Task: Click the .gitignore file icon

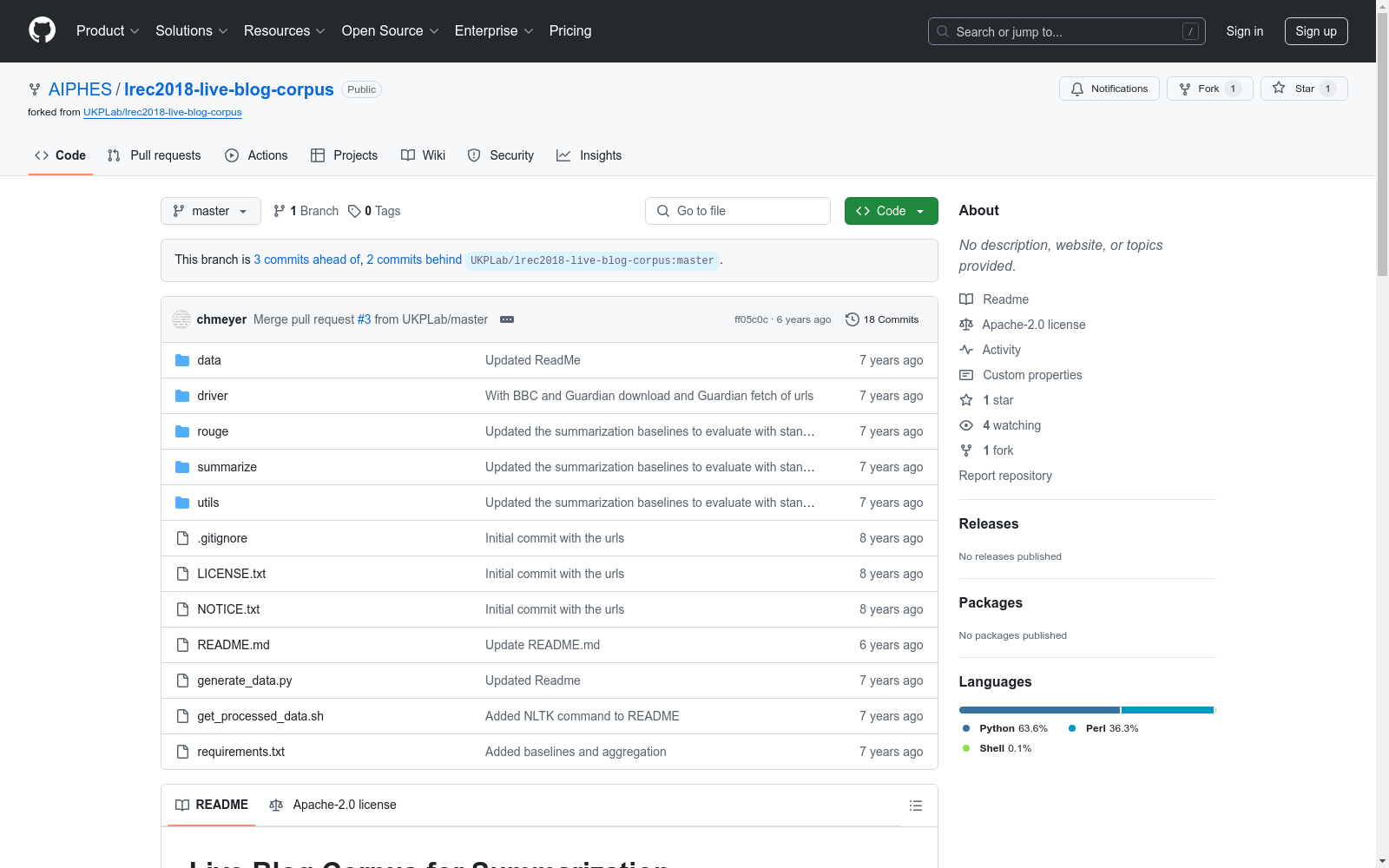Action: pos(182,538)
